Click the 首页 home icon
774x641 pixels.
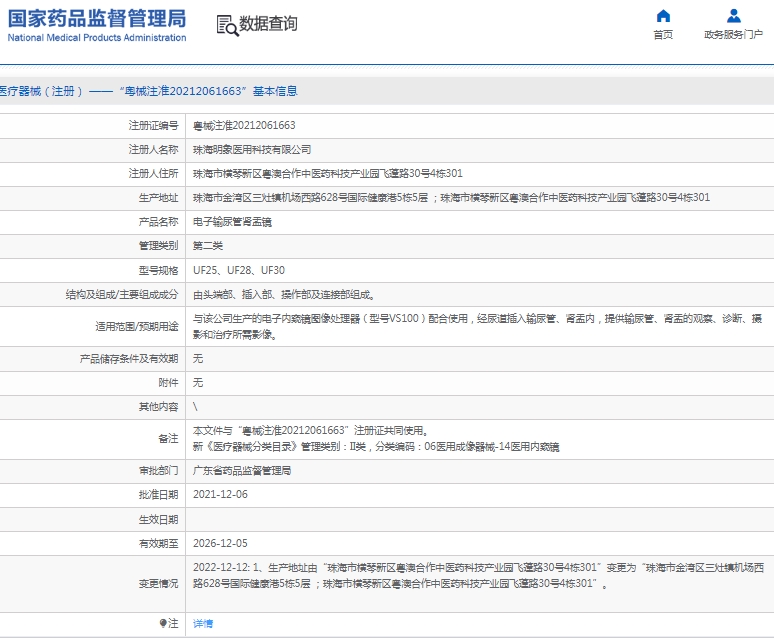pyautogui.click(x=663, y=16)
